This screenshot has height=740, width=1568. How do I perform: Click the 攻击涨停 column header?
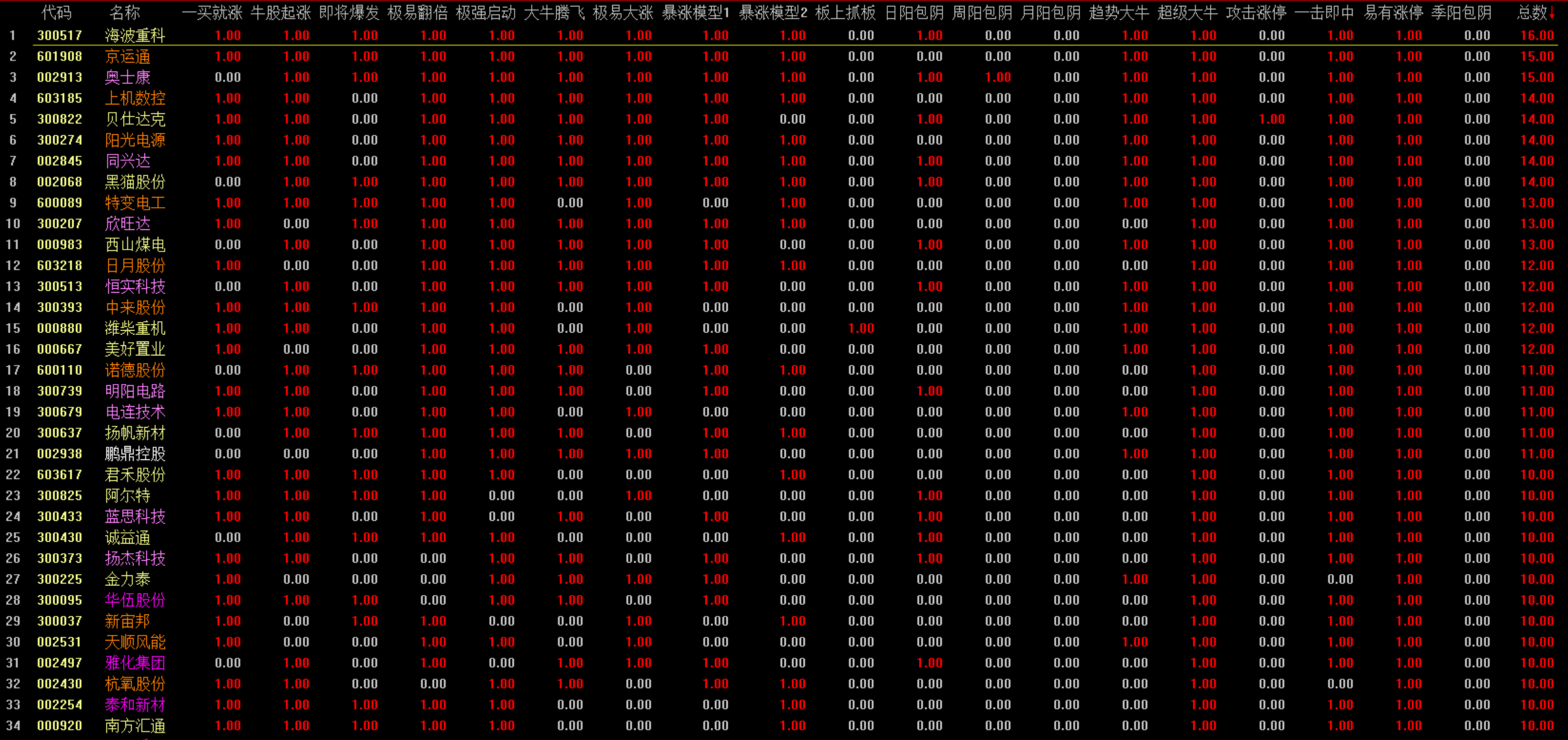pyautogui.click(x=1256, y=13)
